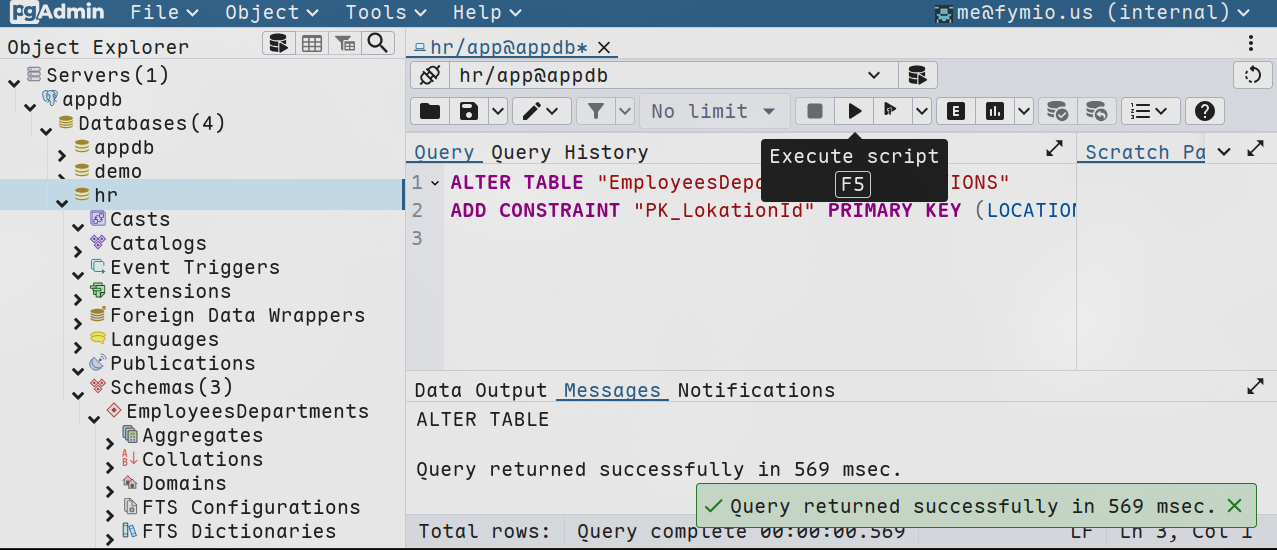Select the demo database in the tree
The width and height of the screenshot is (1277, 550).
pyautogui.click(x=117, y=171)
